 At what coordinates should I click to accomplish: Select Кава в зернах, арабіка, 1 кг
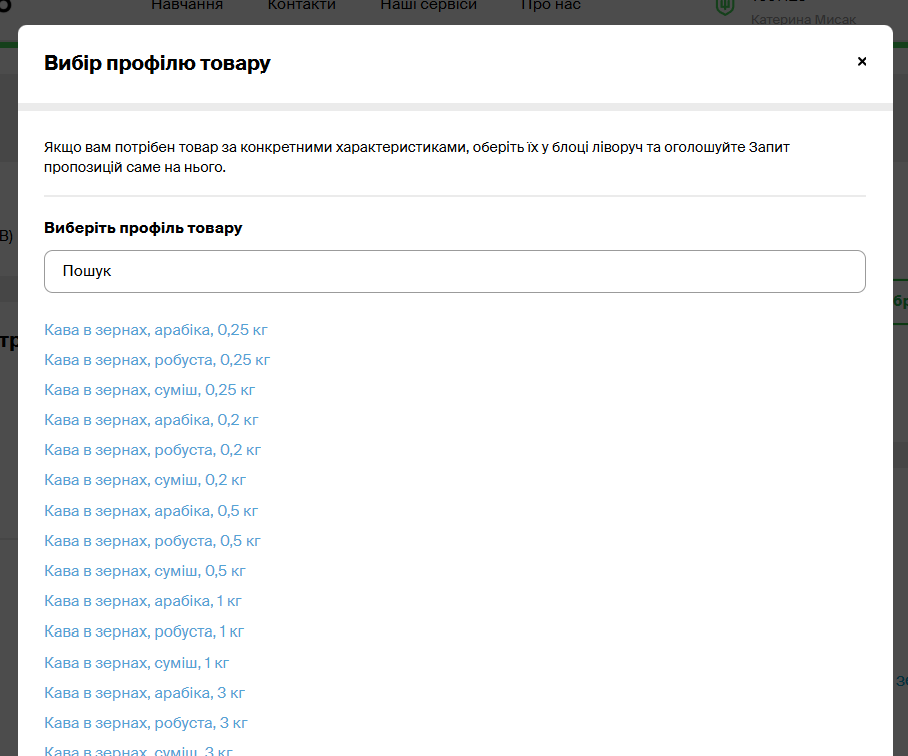(143, 600)
